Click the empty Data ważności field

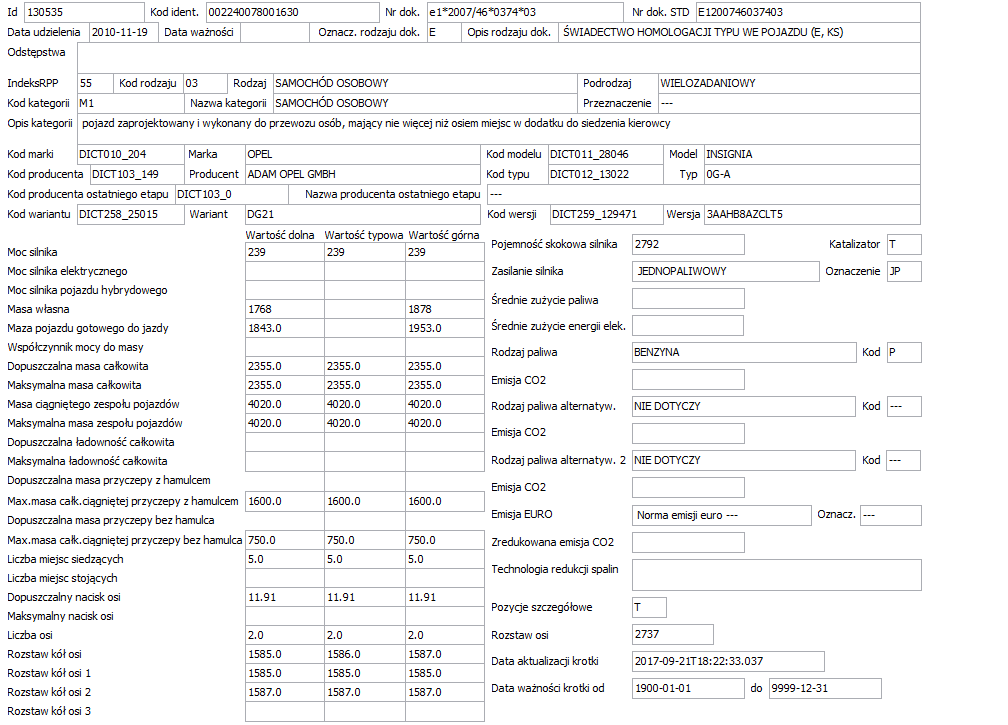275,32
